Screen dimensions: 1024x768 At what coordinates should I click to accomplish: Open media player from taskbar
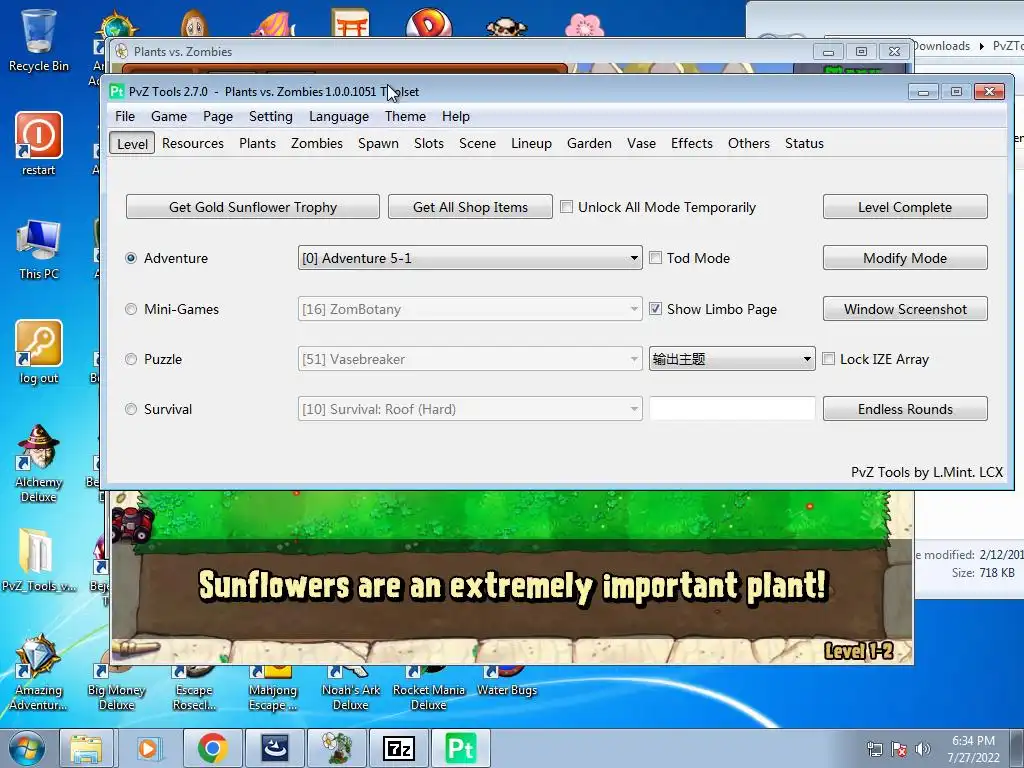coord(148,748)
